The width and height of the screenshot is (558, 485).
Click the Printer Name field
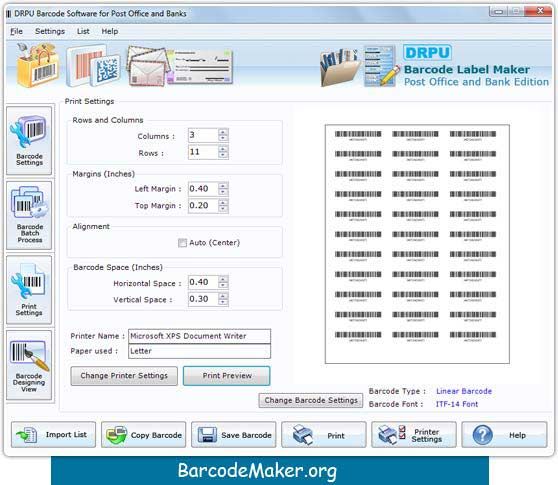point(199,336)
